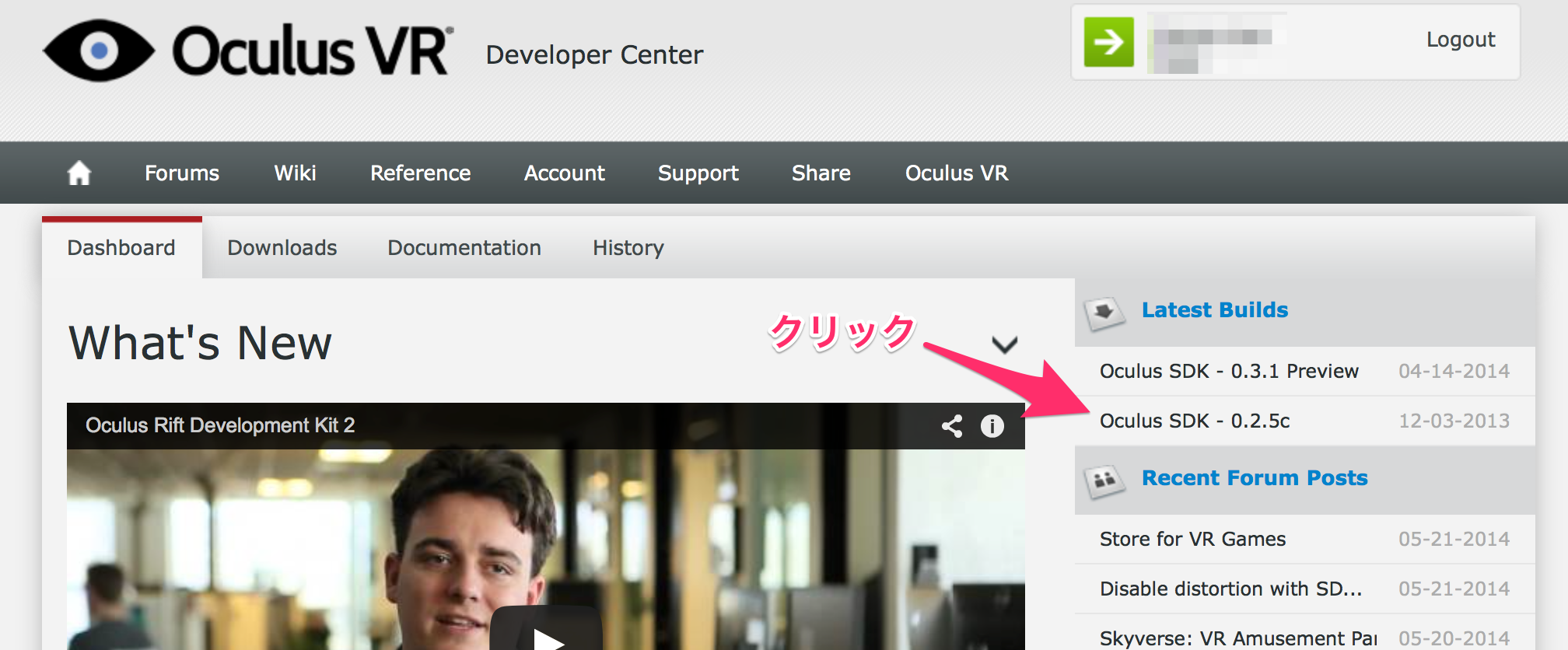Click the blurred username in header
The width and height of the screenshot is (1568, 650).
(x=1216, y=42)
